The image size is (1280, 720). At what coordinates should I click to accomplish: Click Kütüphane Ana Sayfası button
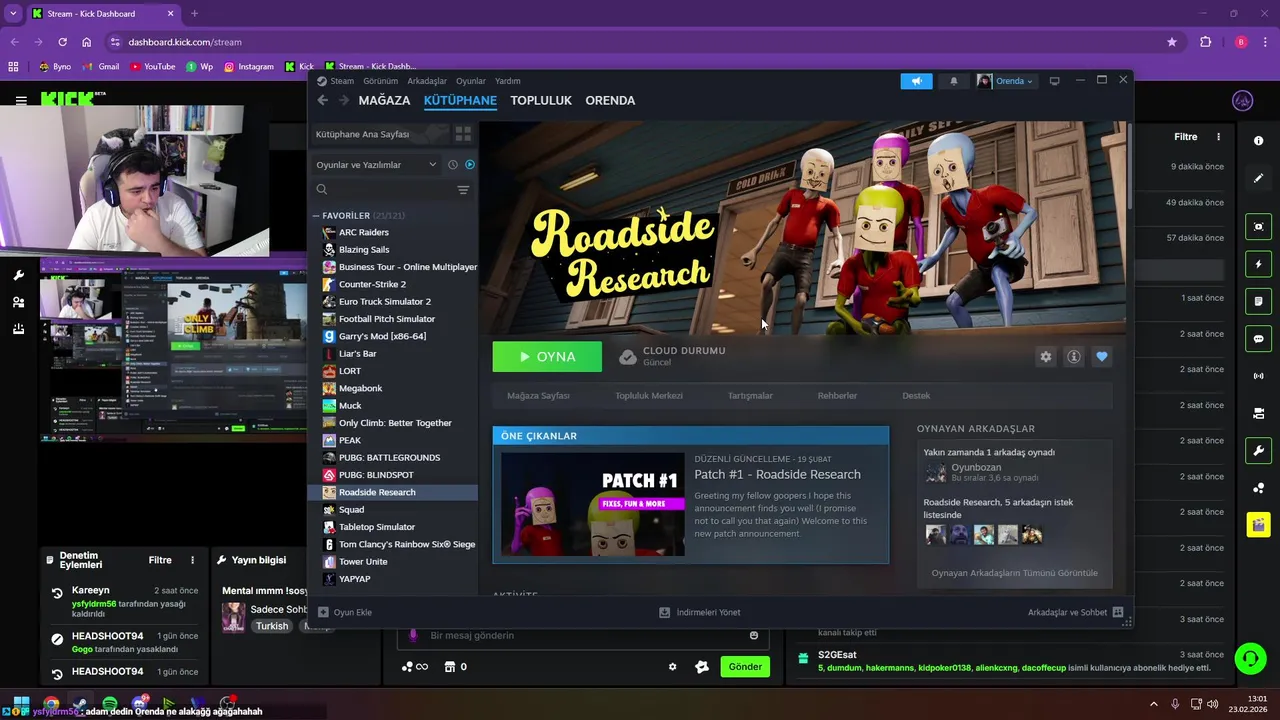click(379, 134)
